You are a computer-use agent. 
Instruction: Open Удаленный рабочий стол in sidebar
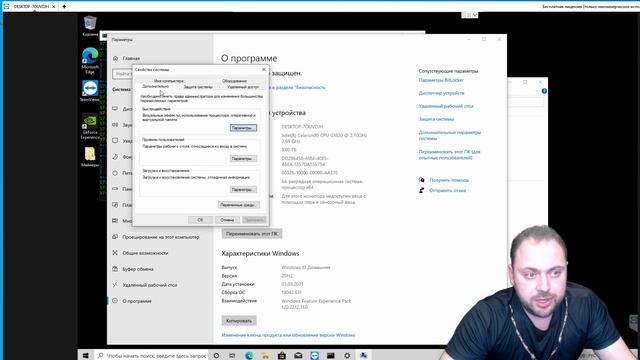150,285
